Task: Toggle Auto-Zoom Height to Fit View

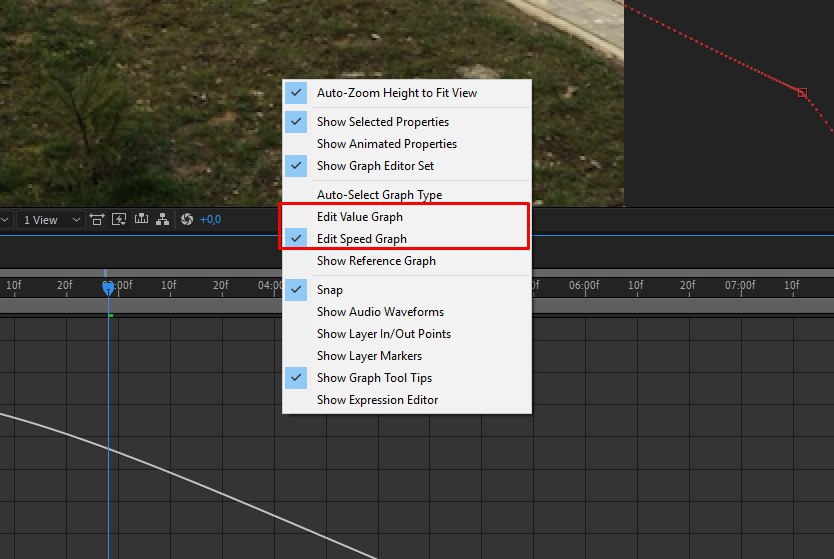Action: click(406, 93)
